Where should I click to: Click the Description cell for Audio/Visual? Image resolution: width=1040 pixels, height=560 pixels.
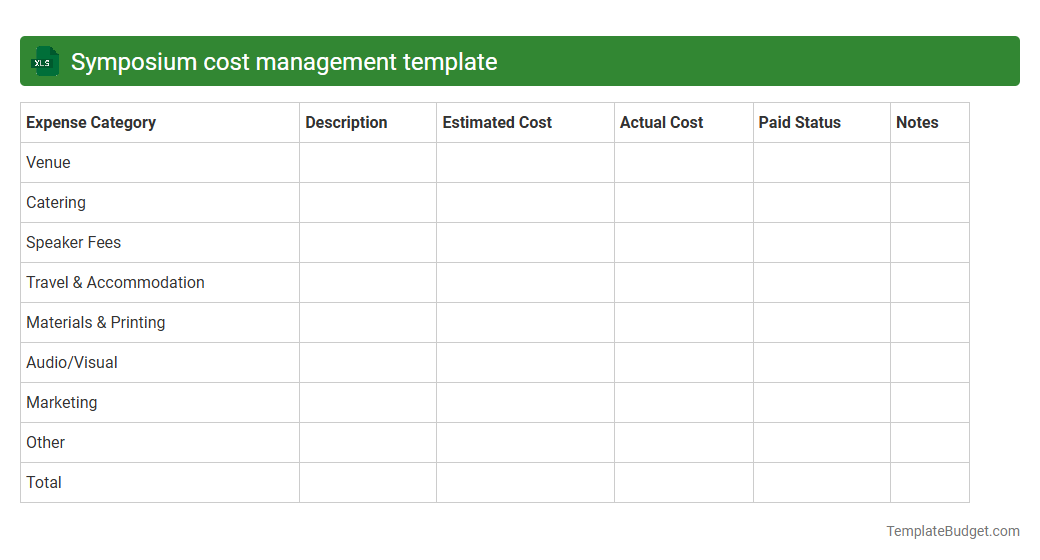tap(368, 362)
